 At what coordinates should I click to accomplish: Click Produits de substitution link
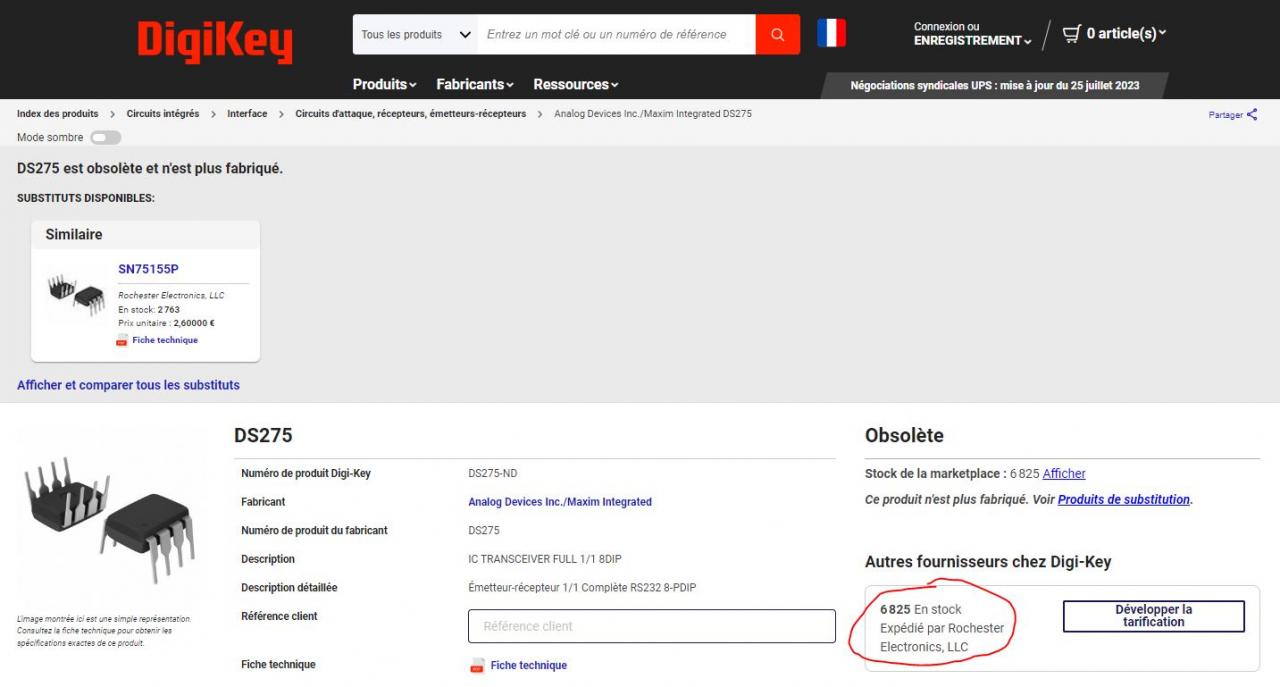tap(1124, 500)
